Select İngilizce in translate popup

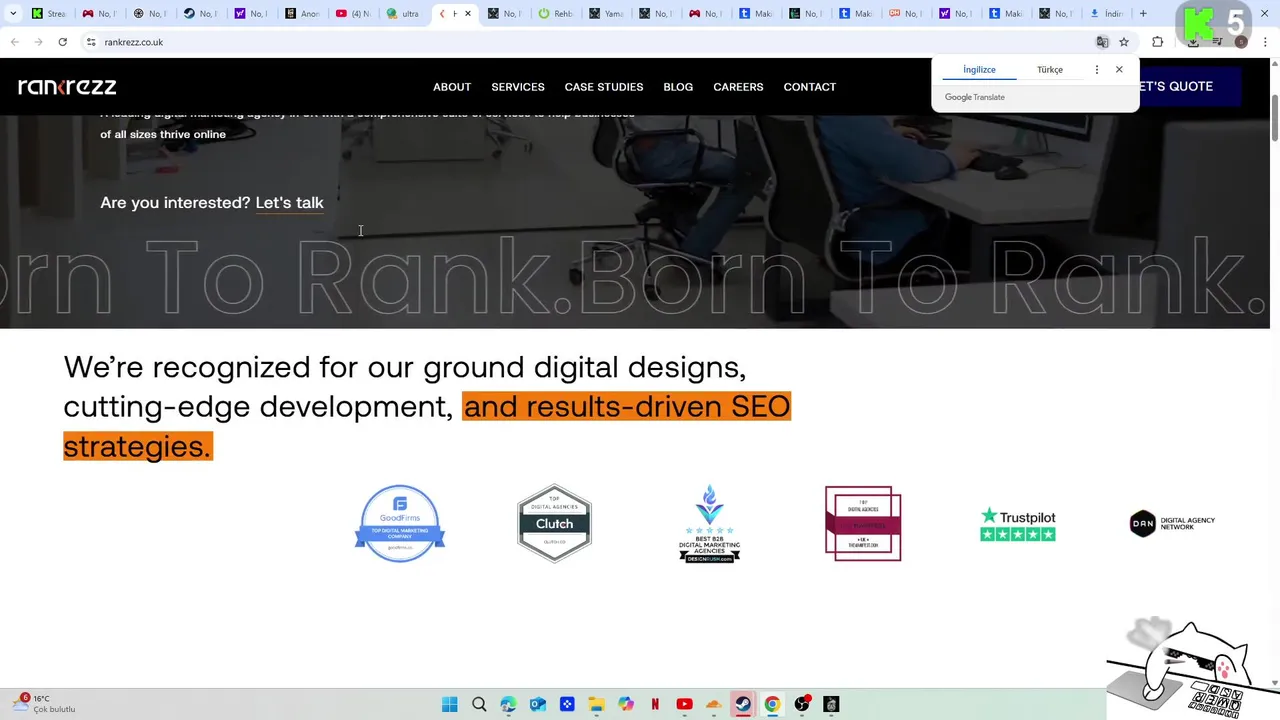979,70
